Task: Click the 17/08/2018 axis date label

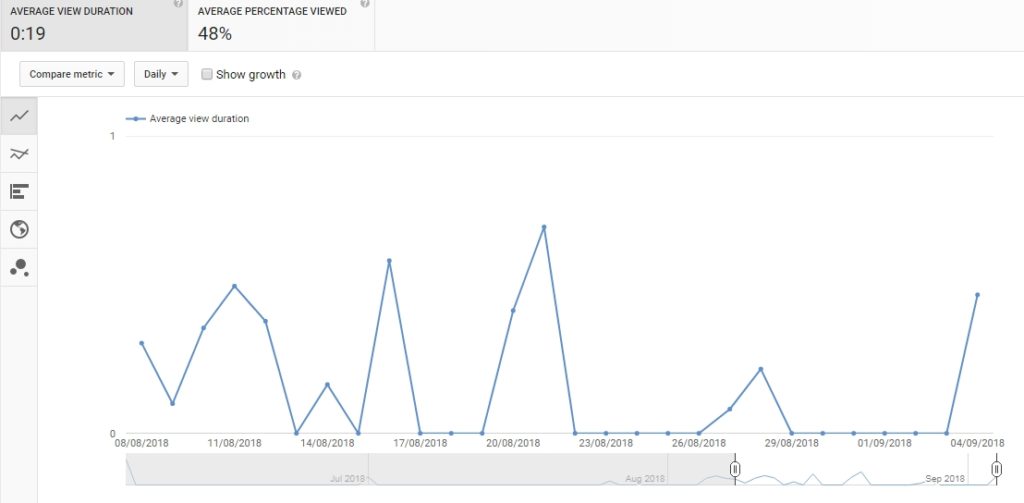Action: [420, 443]
